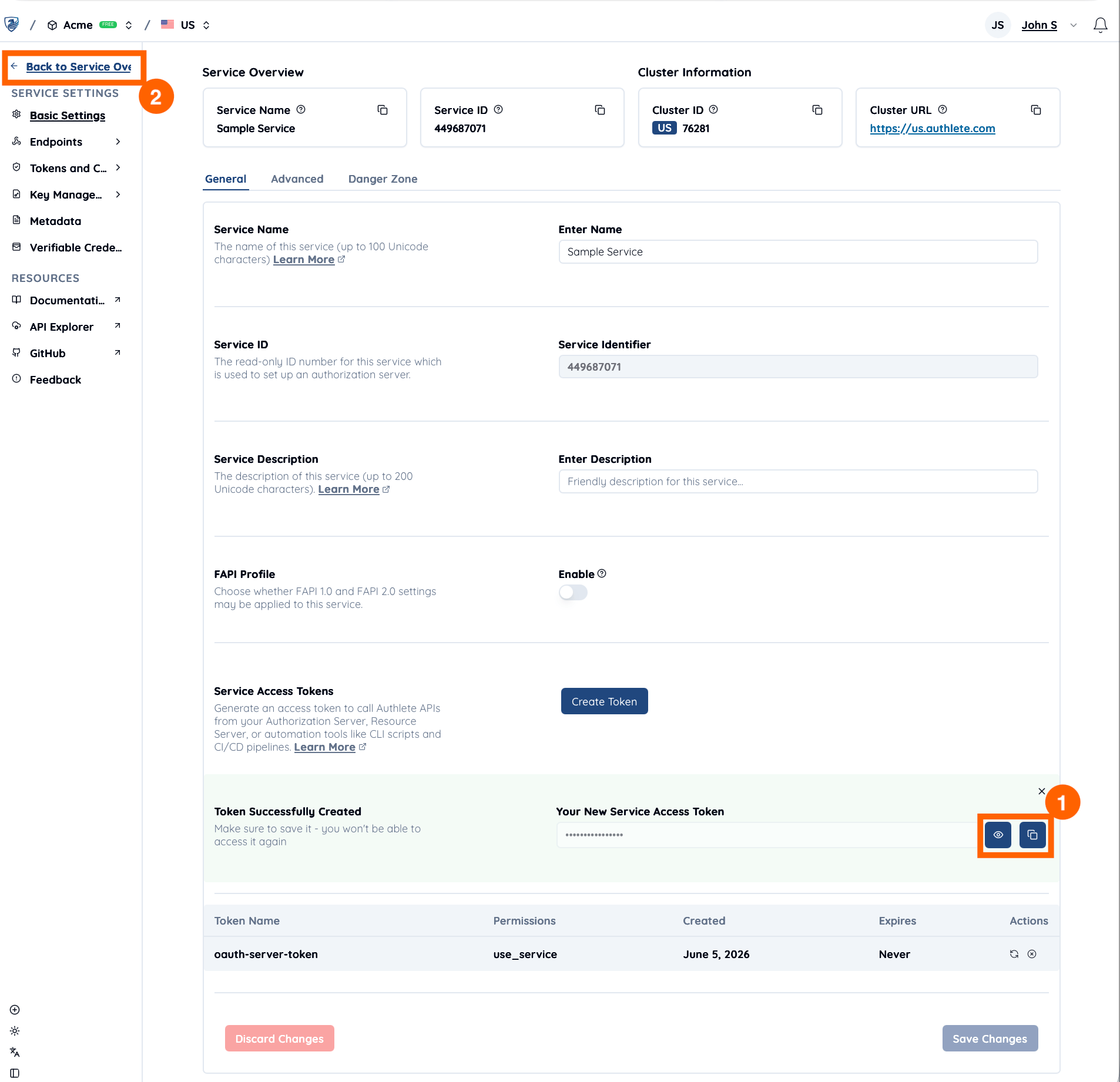Switch to the General tab
Image resolution: width=1120 pixels, height=1082 pixels.
(226, 179)
